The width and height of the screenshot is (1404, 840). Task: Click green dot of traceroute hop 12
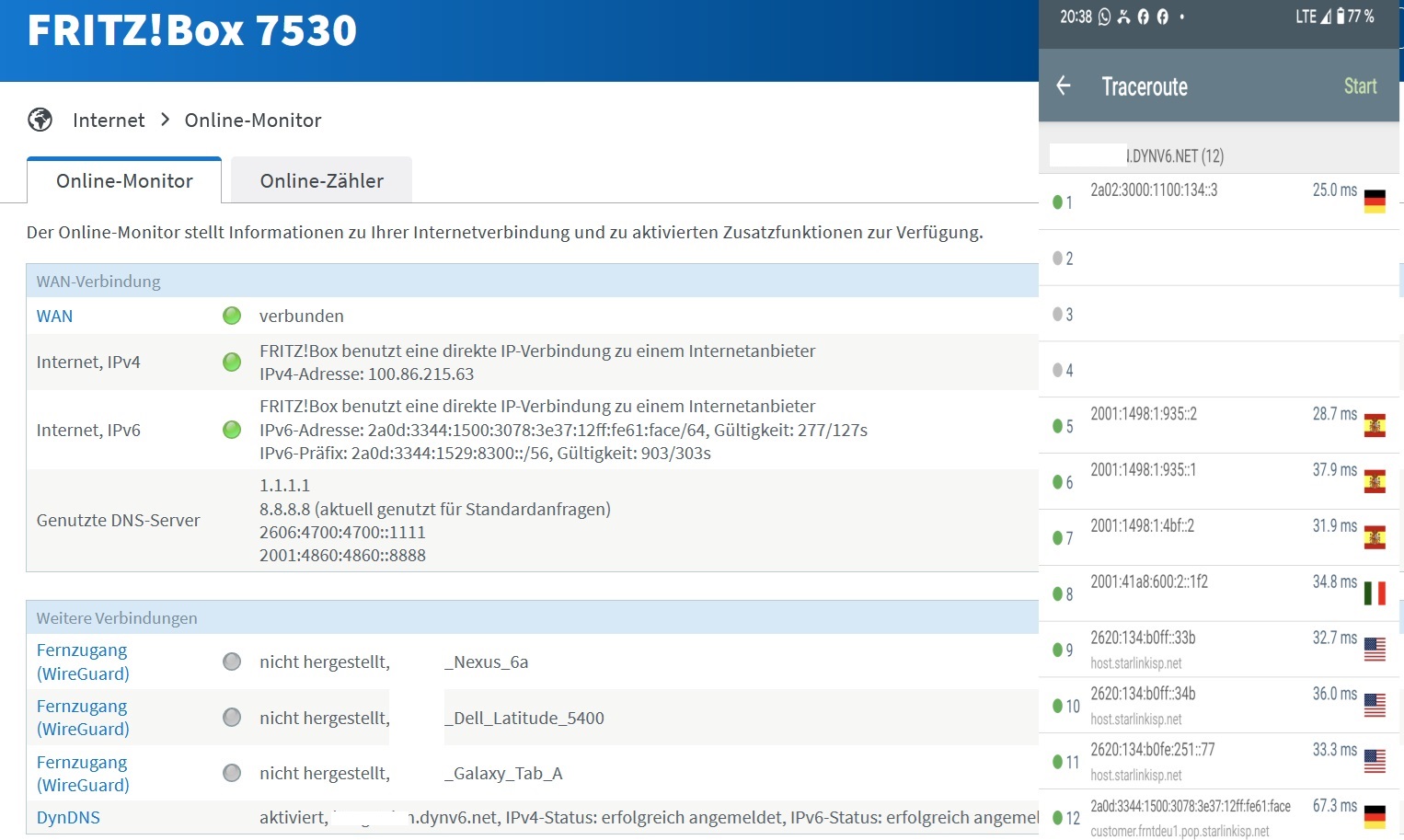1057,818
